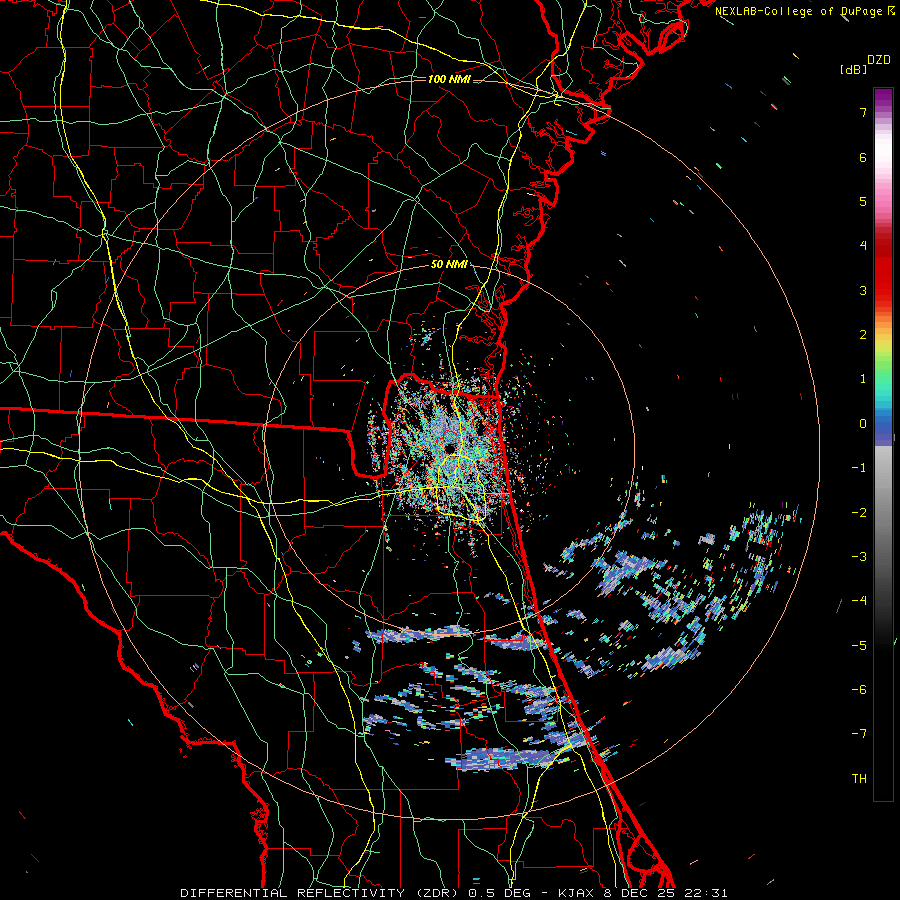Click the ZDR color scale bar
Image resolution: width=900 pixels, height=900 pixels.
coord(883,444)
